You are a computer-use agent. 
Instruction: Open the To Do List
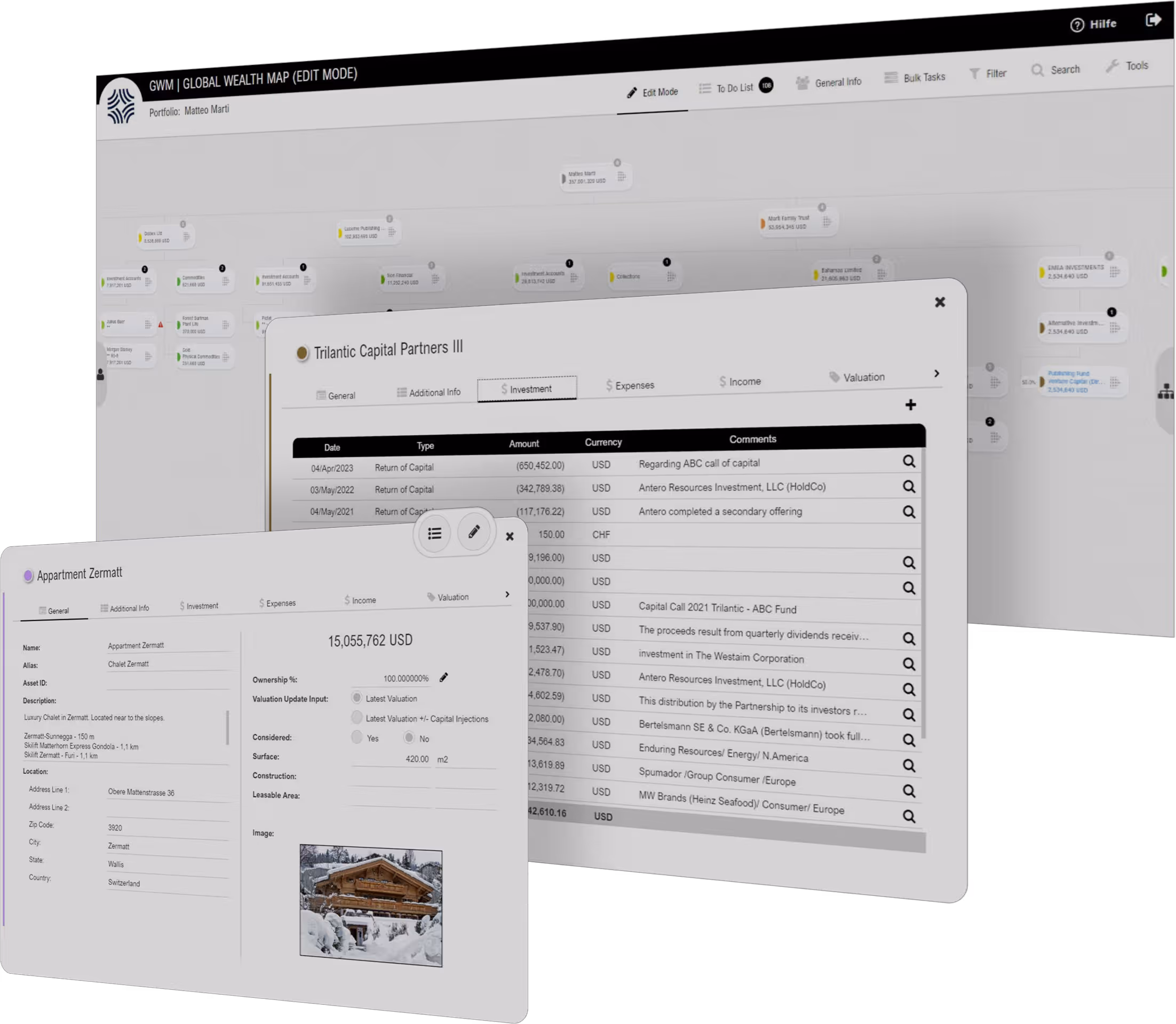706,88
